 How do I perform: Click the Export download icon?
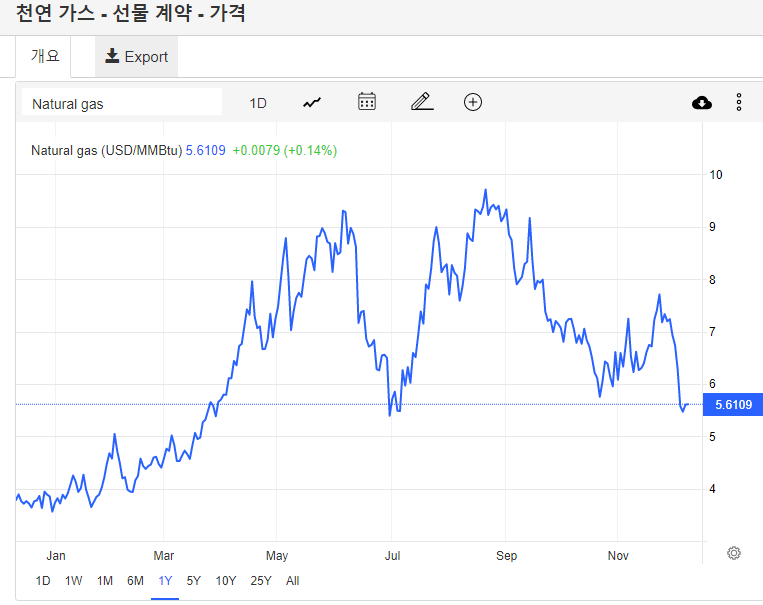(x=112, y=56)
